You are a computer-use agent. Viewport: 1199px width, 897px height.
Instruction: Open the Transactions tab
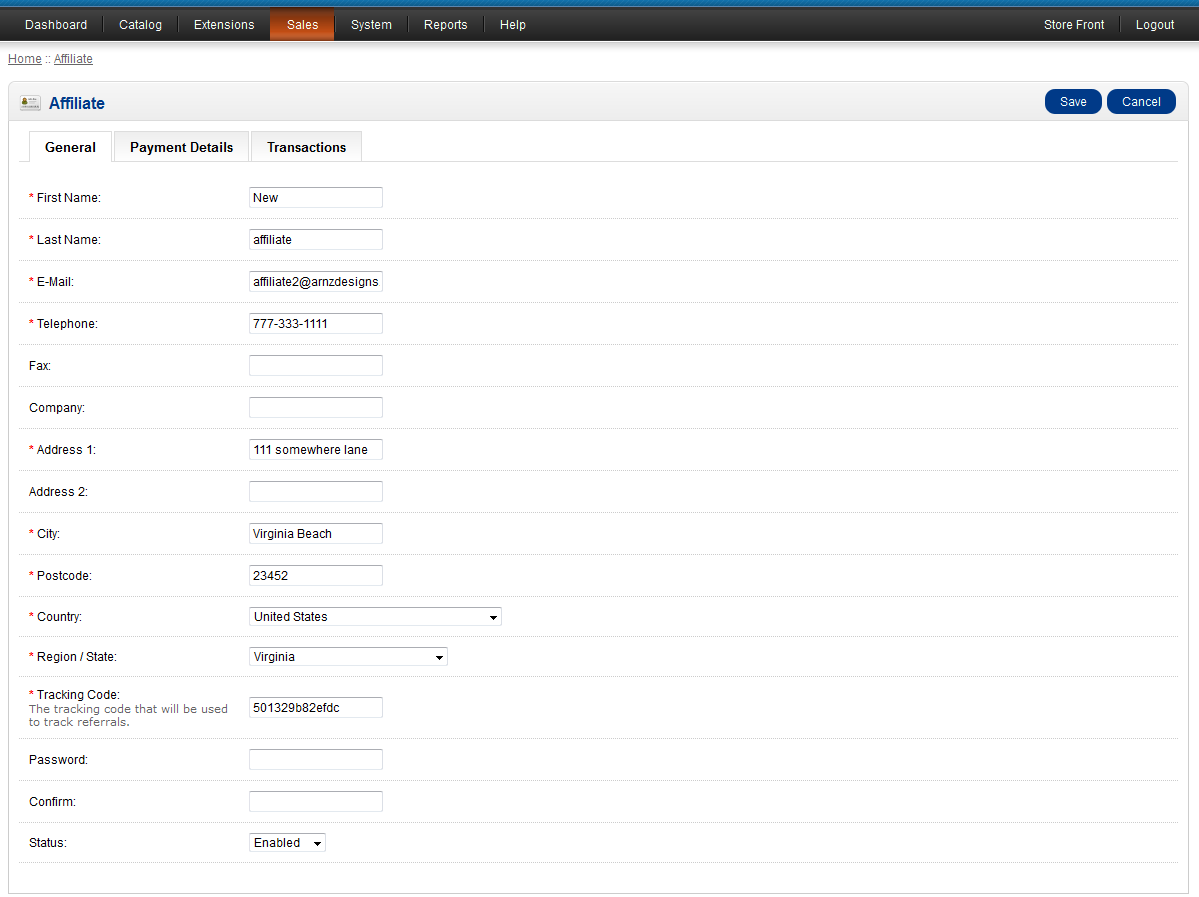(306, 147)
